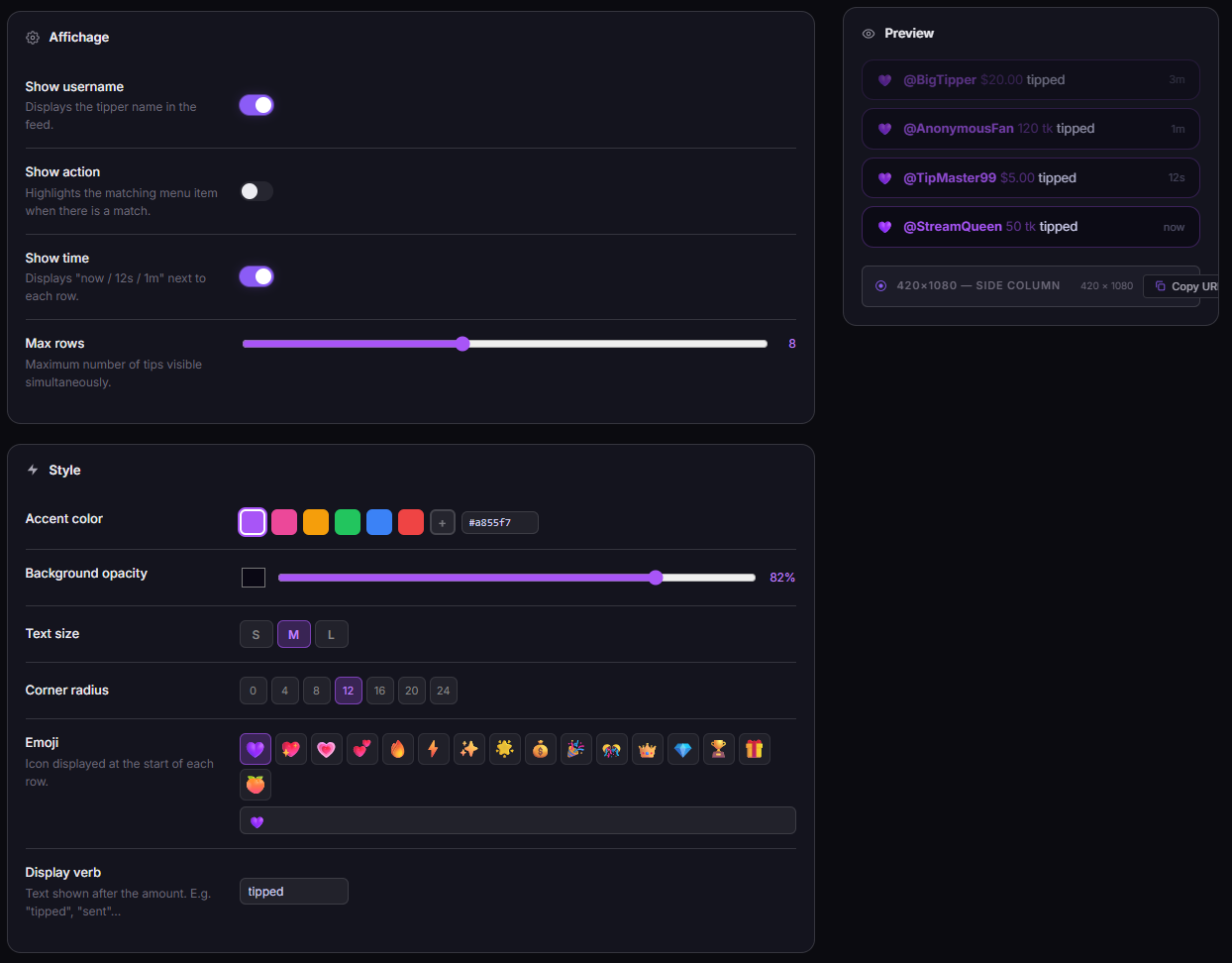1232x963 pixels.
Task: Add custom accent color with plus button
Action: (x=443, y=522)
